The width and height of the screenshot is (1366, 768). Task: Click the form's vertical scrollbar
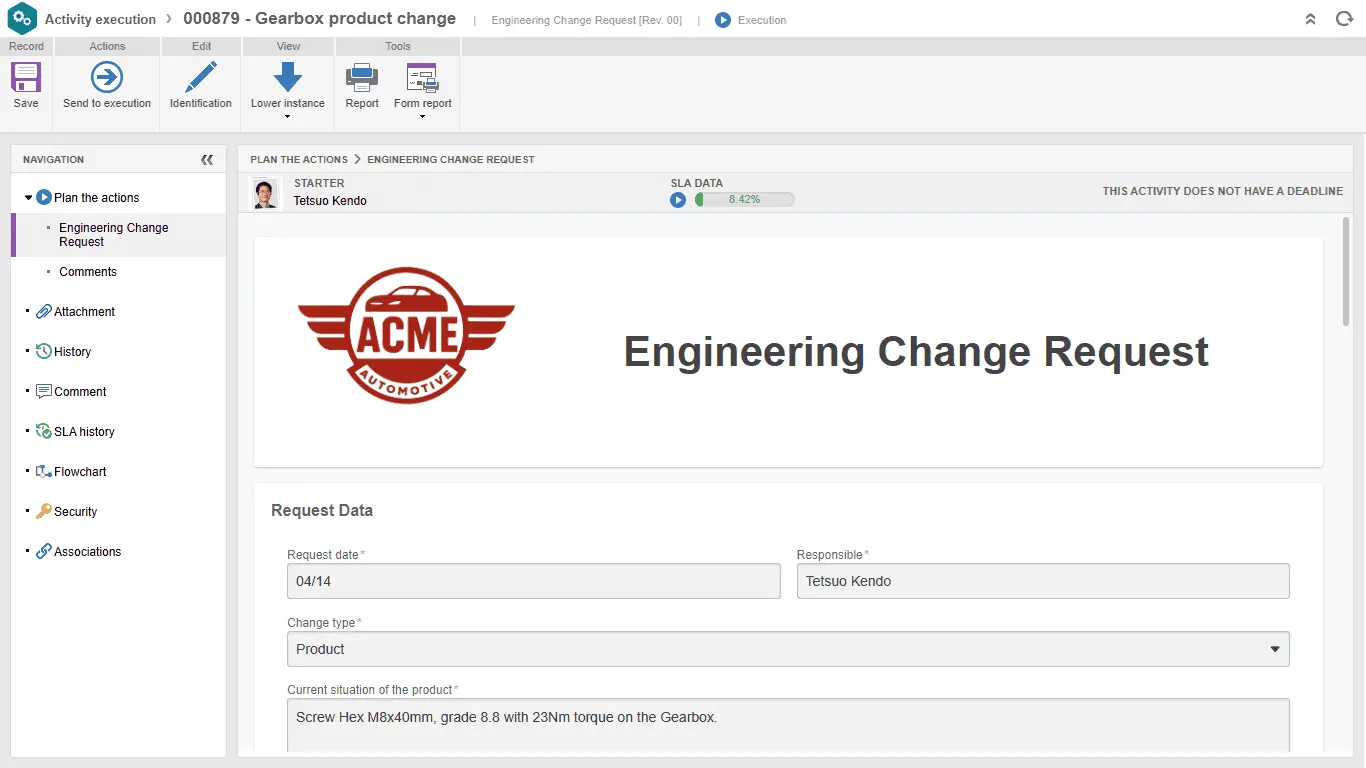coord(1346,270)
